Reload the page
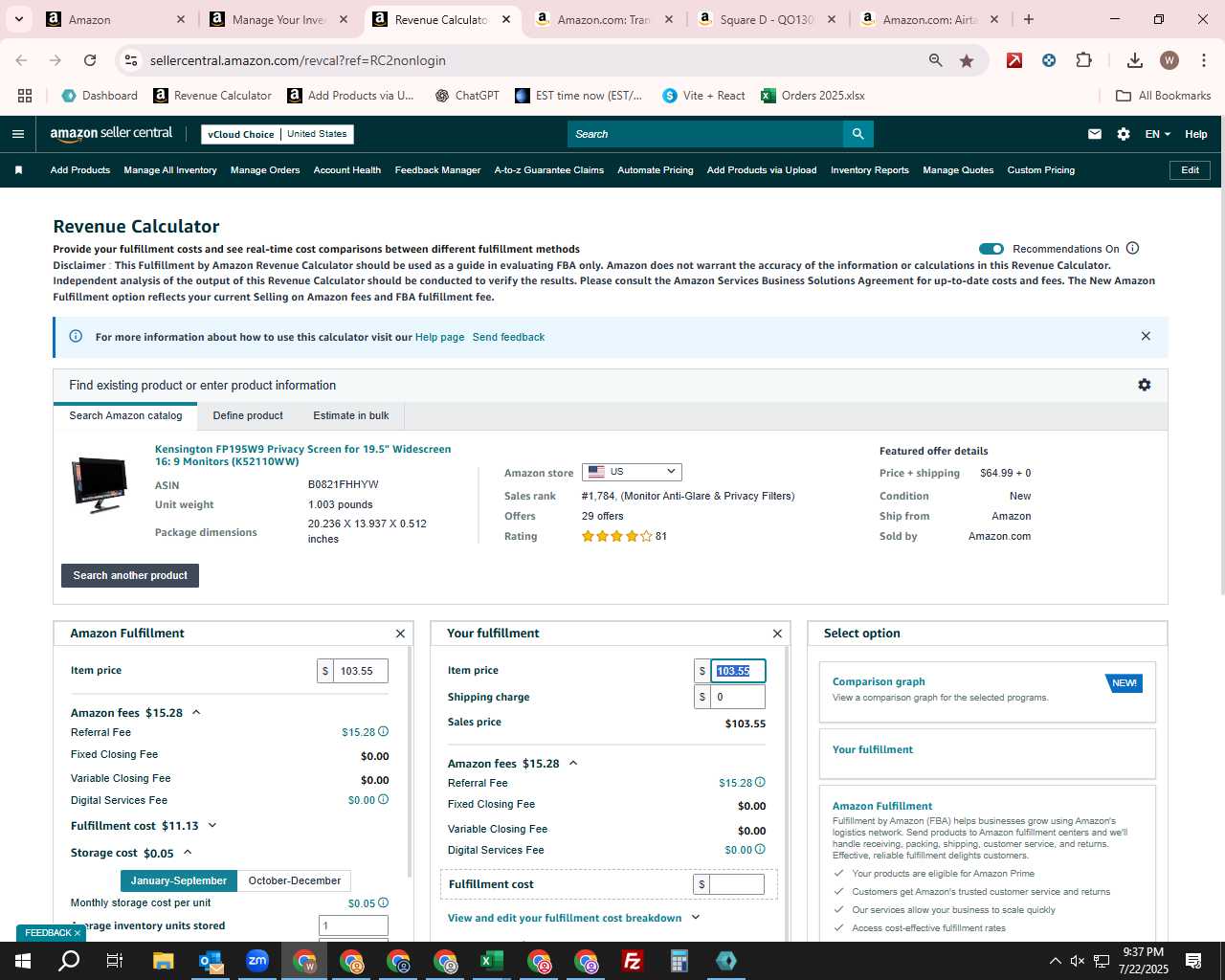Viewport: 1225px width, 980px height. click(90, 60)
